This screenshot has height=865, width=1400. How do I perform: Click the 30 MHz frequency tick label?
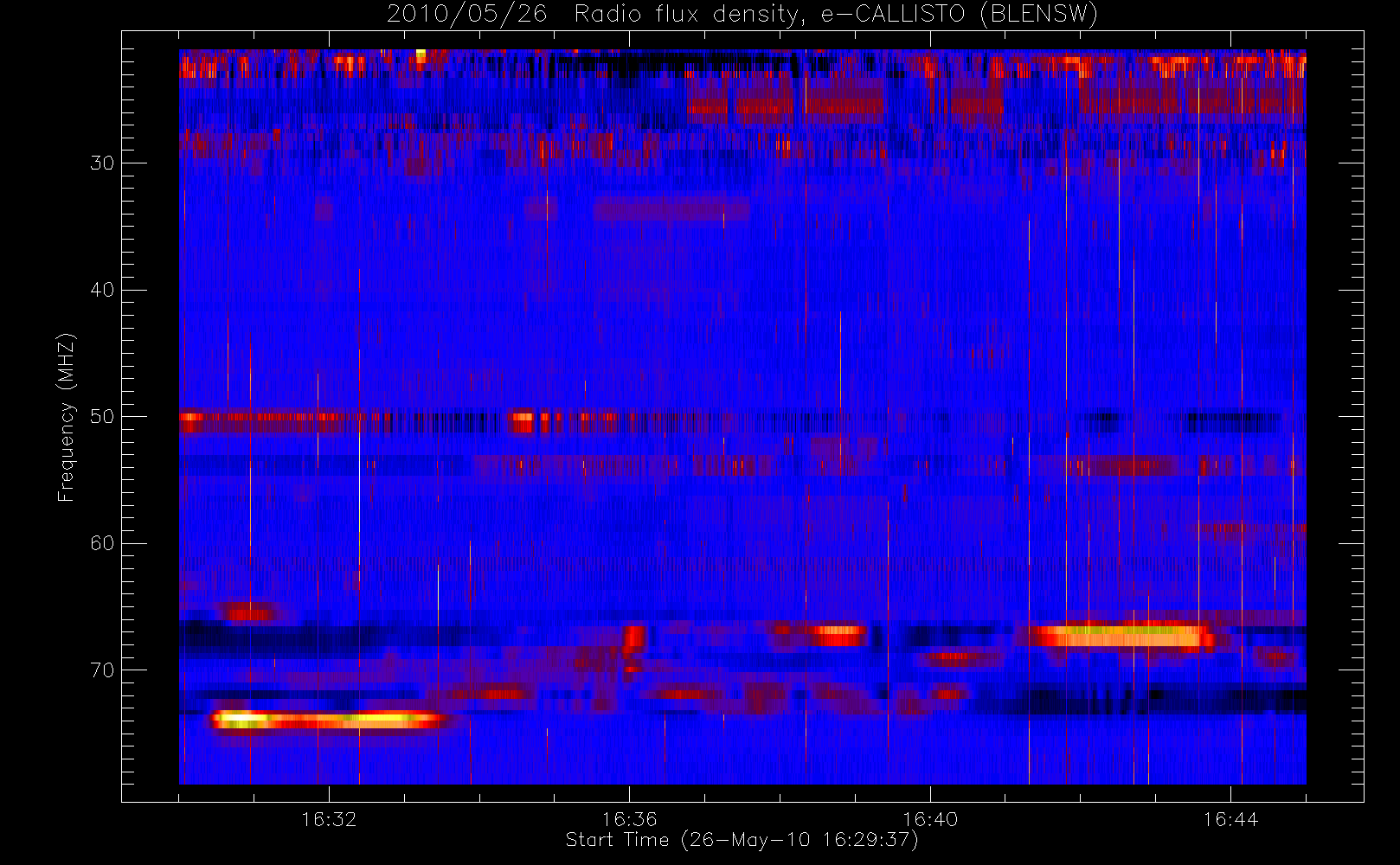click(x=102, y=163)
